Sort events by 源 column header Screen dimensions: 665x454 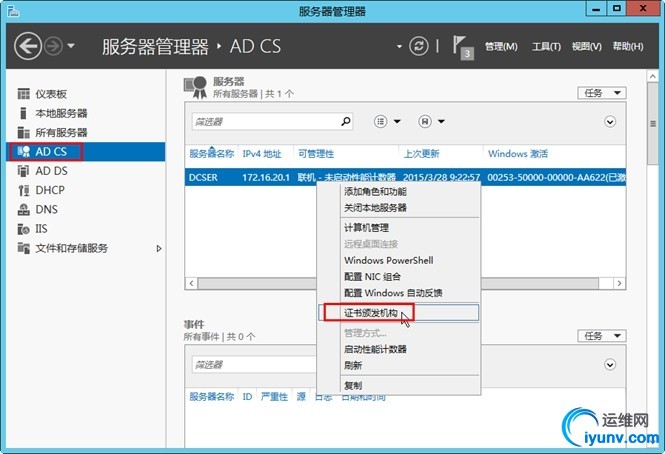coord(301,397)
